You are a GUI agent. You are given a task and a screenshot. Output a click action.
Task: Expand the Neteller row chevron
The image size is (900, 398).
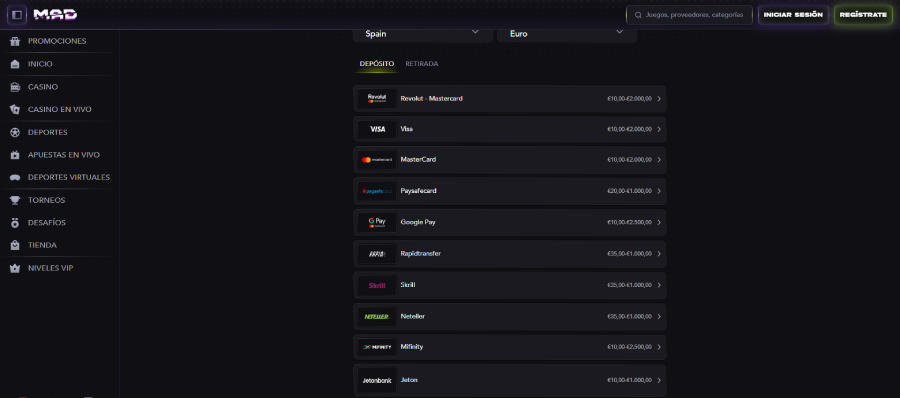[x=659, y=316]
